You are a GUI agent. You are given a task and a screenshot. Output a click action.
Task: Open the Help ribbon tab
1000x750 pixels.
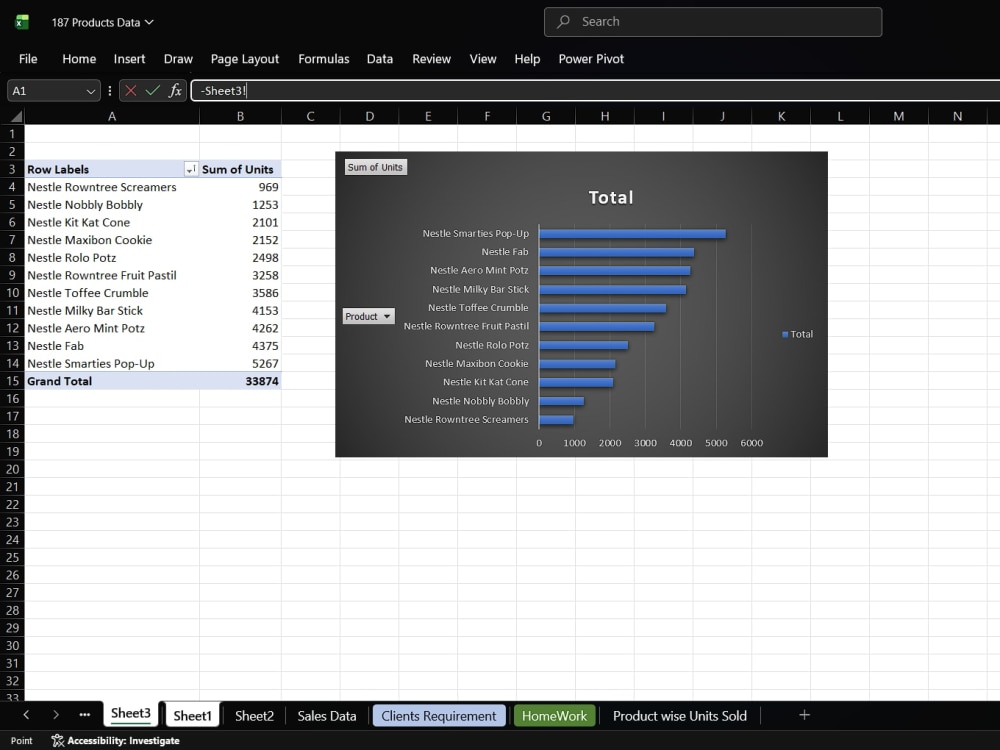coord(527,59)
